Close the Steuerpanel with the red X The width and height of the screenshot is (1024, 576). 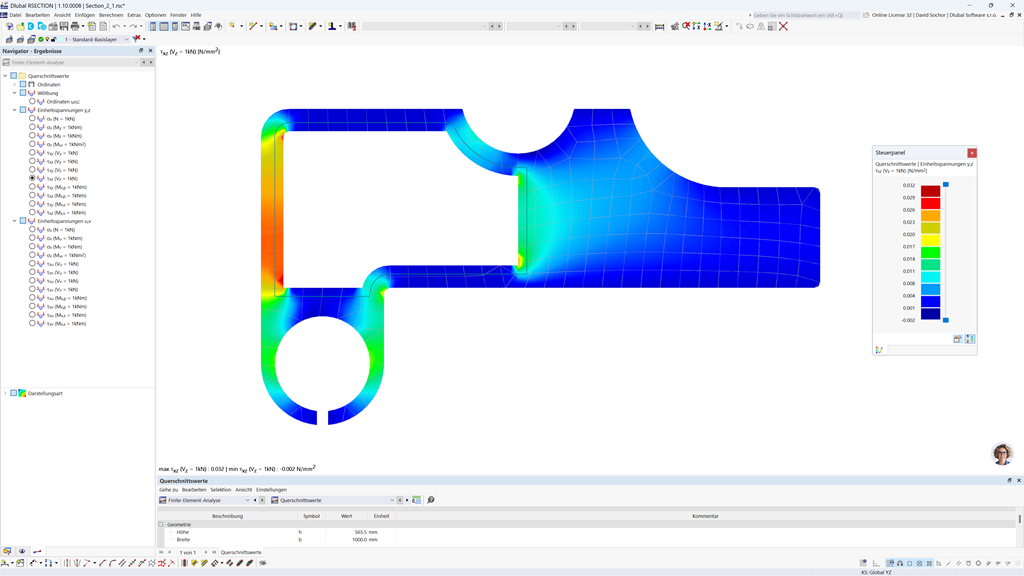click(972, 153)
